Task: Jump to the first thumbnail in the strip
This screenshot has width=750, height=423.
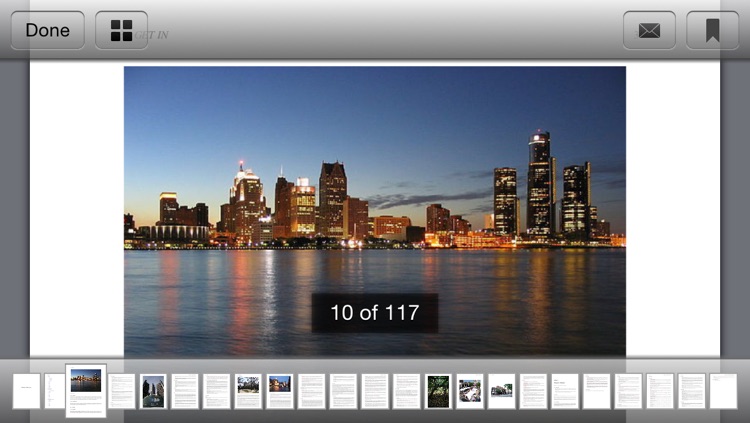Action: pyautogui.click(x=26, y=391)
